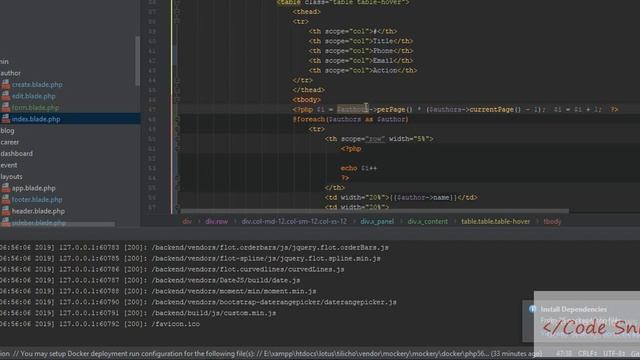Open app.blade.php under layouts
This screenshot has width=640, height=360.
[33, 188]
